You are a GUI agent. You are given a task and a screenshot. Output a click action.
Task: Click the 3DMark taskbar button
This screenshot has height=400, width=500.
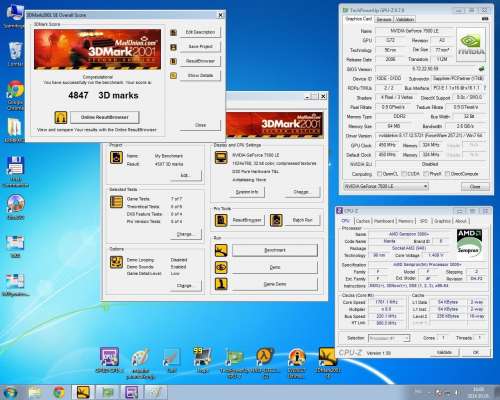click(83, 392)
